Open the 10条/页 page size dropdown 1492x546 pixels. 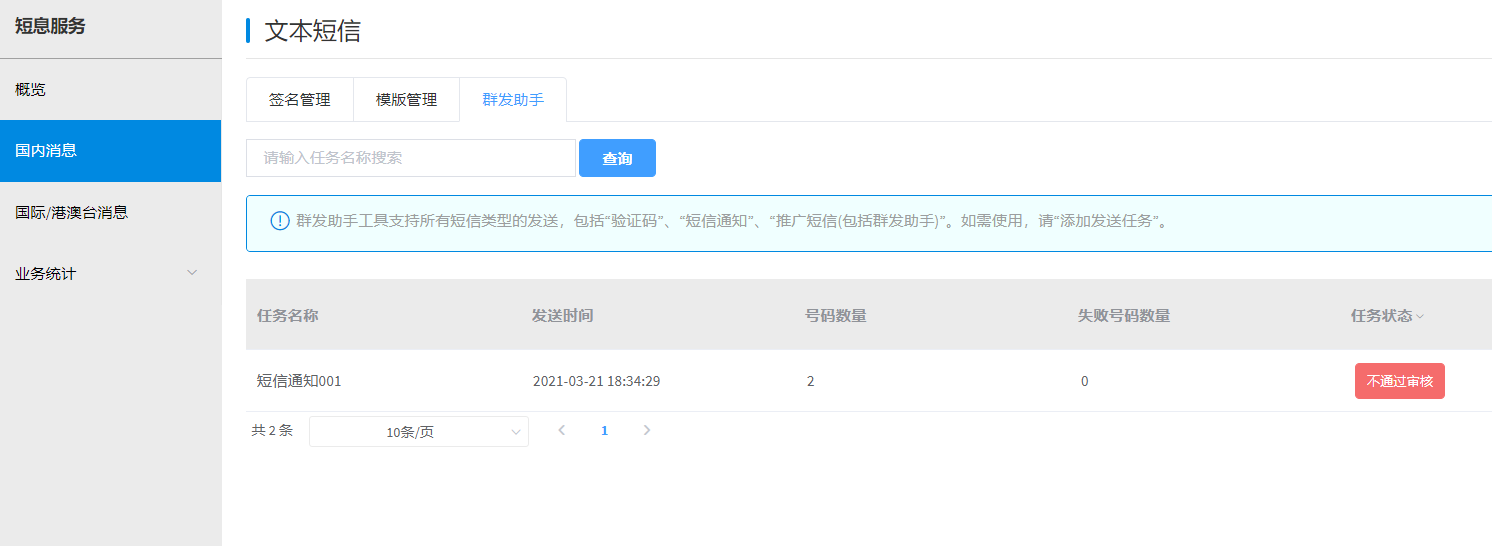pos(419,432)
